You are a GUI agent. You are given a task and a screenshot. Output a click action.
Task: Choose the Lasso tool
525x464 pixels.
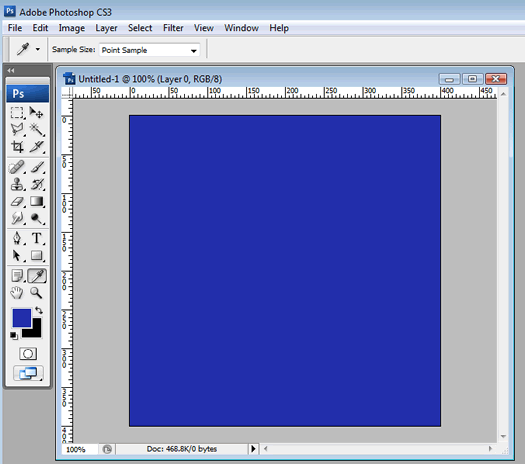coord(17,129)
